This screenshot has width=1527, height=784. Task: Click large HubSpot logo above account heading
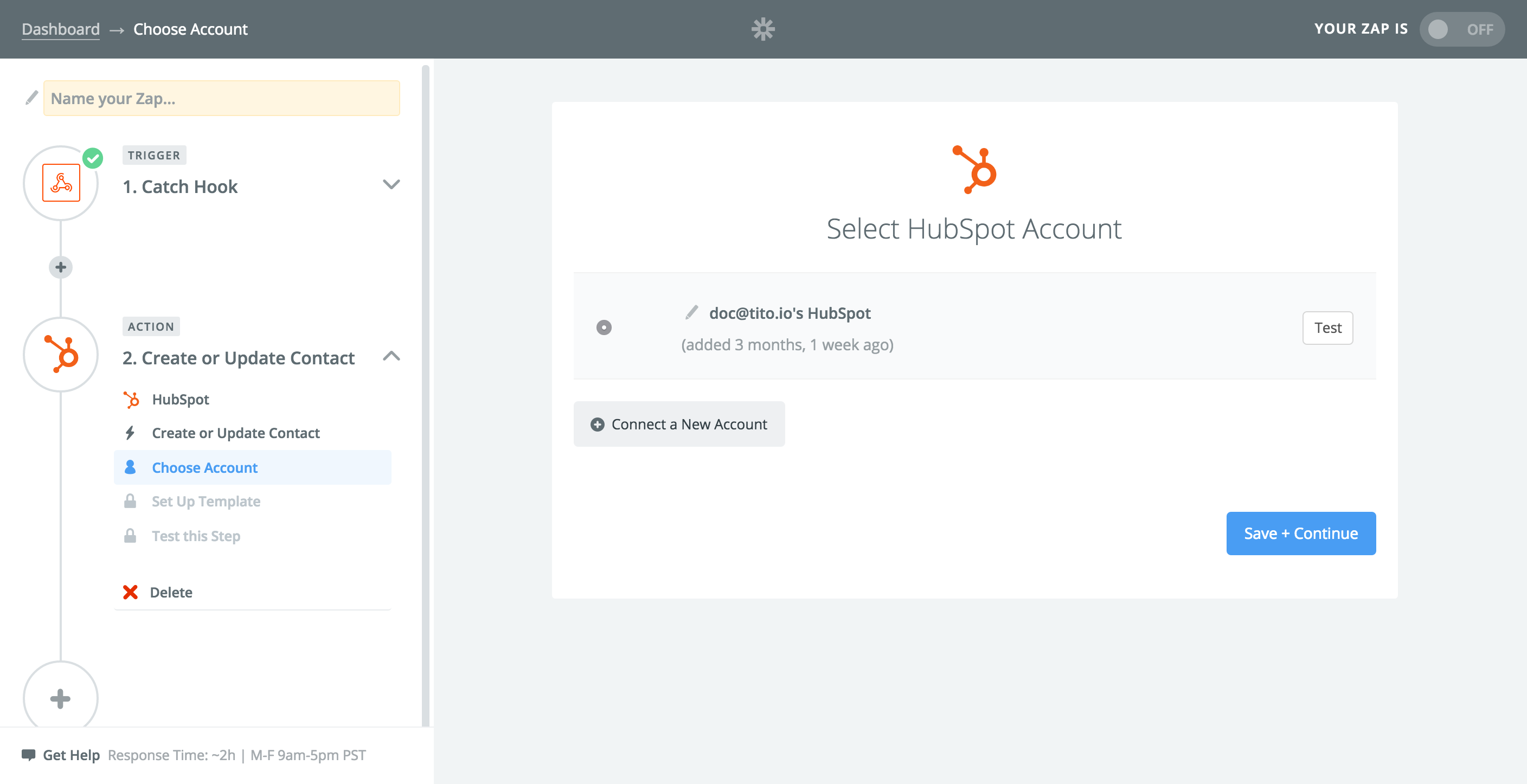click(x=974, y=170)
